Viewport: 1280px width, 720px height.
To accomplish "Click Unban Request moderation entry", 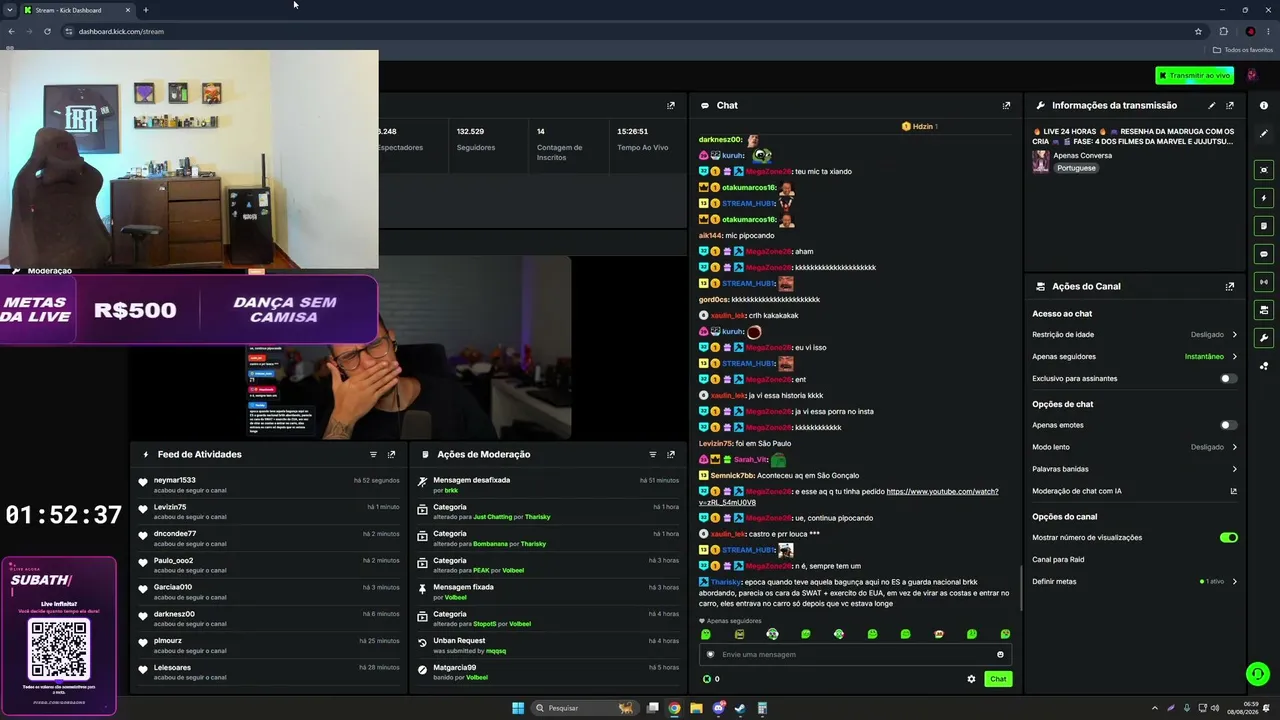I will [548, 645].
